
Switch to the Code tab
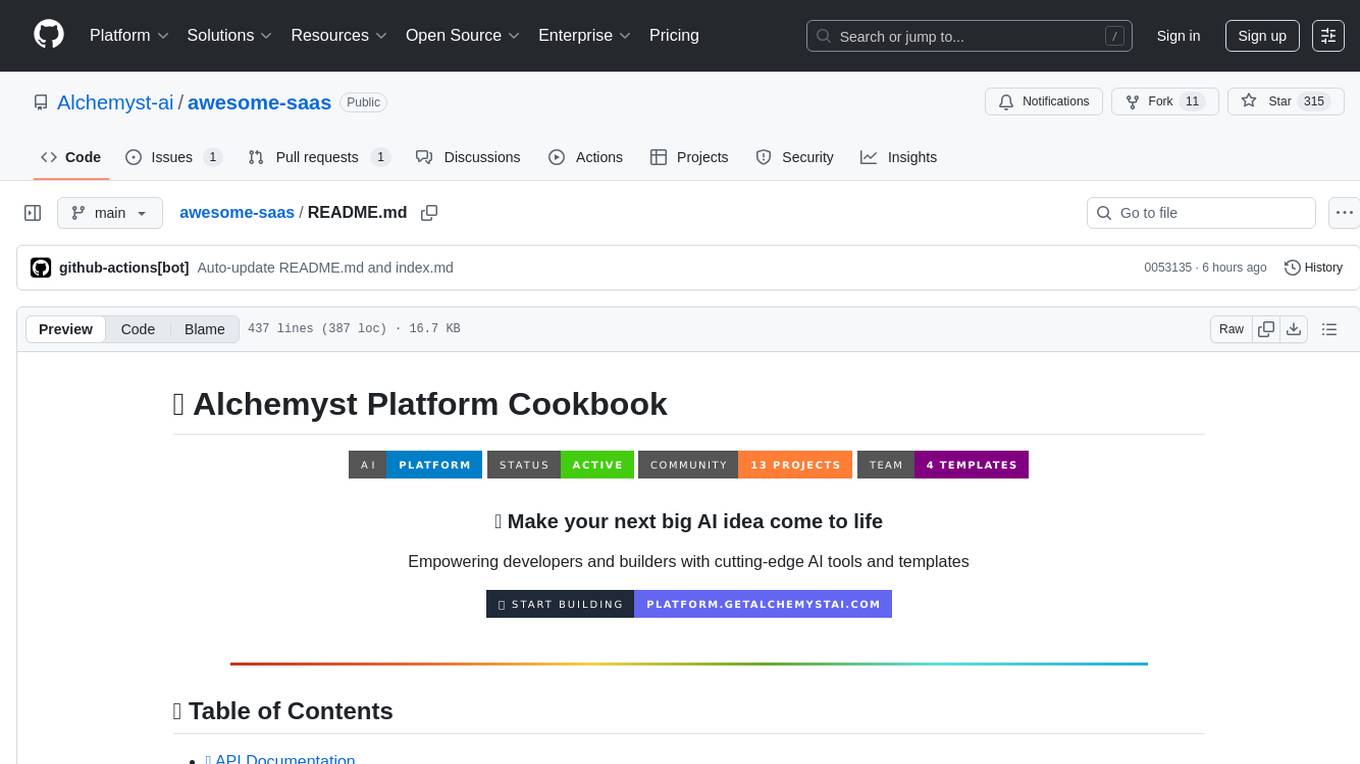(x=71, y=157)
